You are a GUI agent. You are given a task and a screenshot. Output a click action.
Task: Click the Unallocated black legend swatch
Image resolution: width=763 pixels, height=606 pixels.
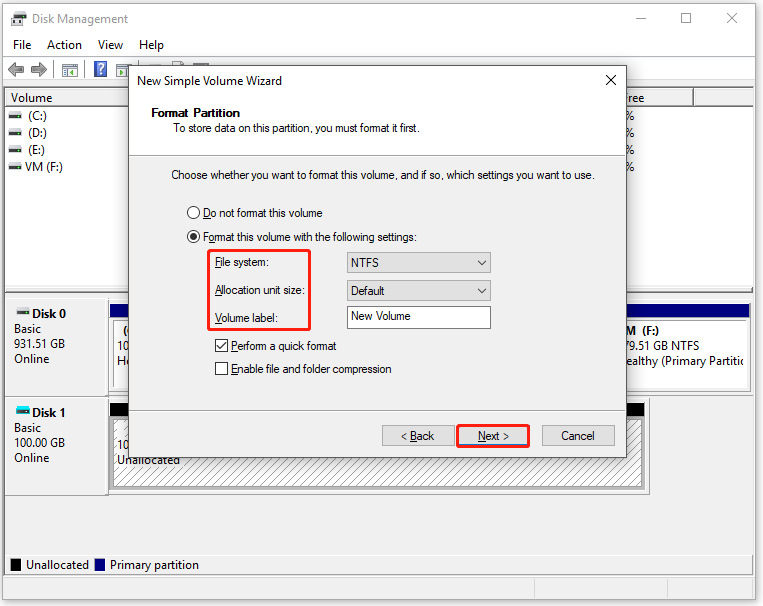pyautogui.click(x=16, y=565)
